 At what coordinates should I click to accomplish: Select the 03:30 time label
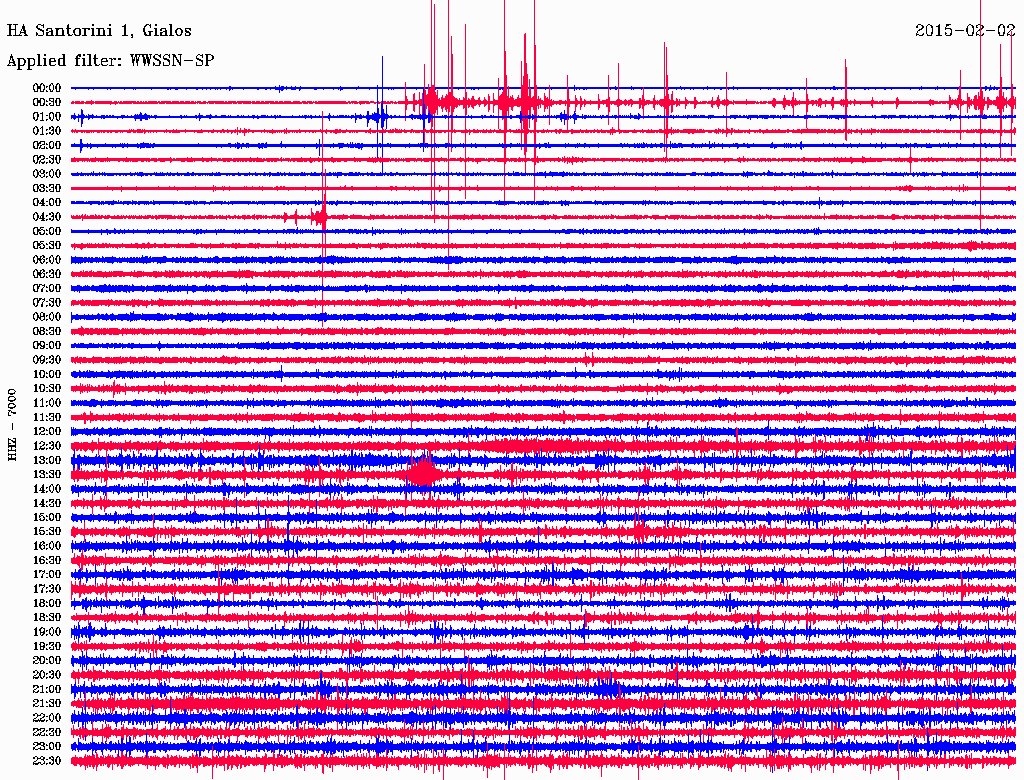(x=47, y=188)
